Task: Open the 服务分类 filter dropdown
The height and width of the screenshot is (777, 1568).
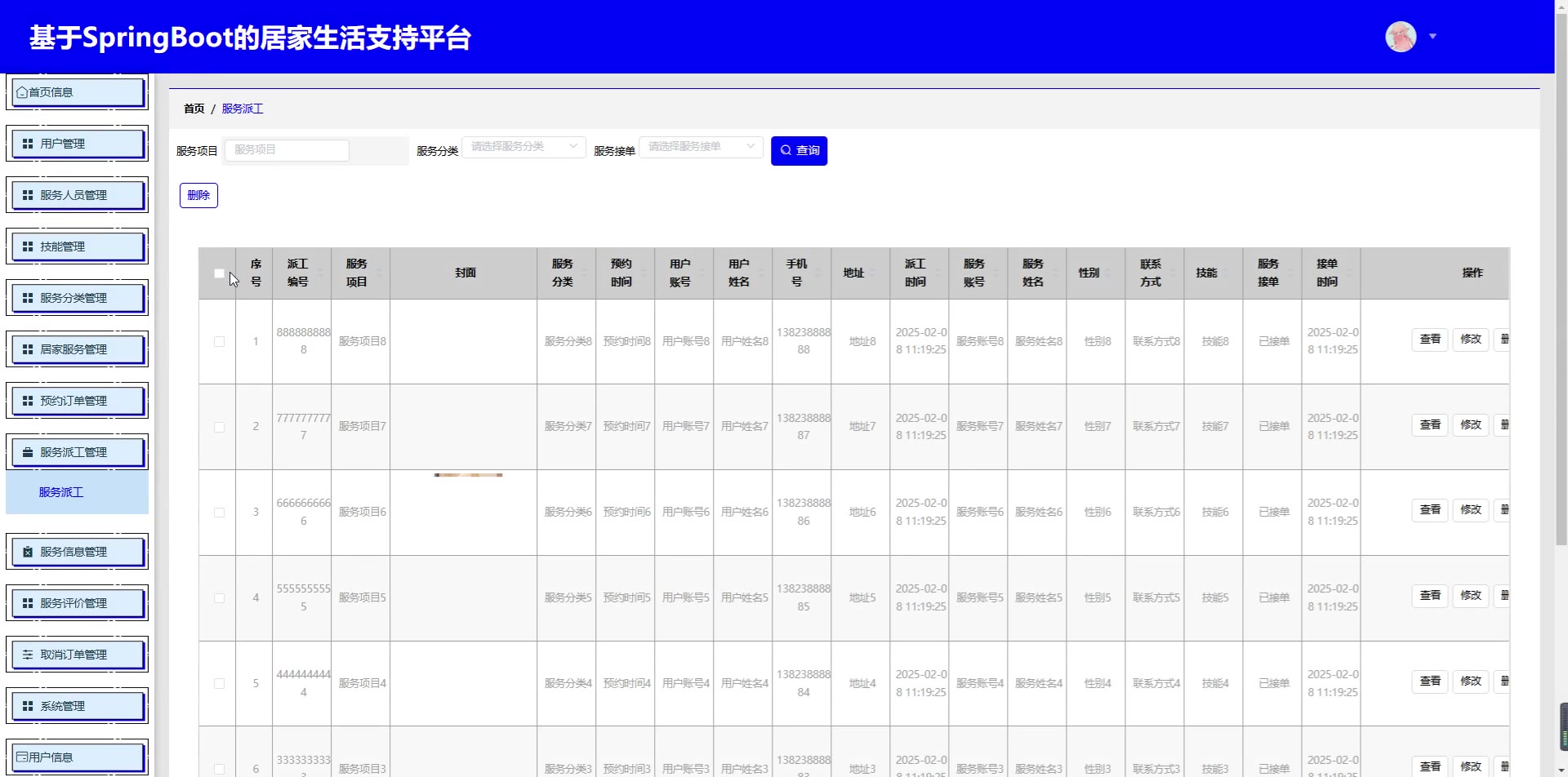Action: pos(523,147)
